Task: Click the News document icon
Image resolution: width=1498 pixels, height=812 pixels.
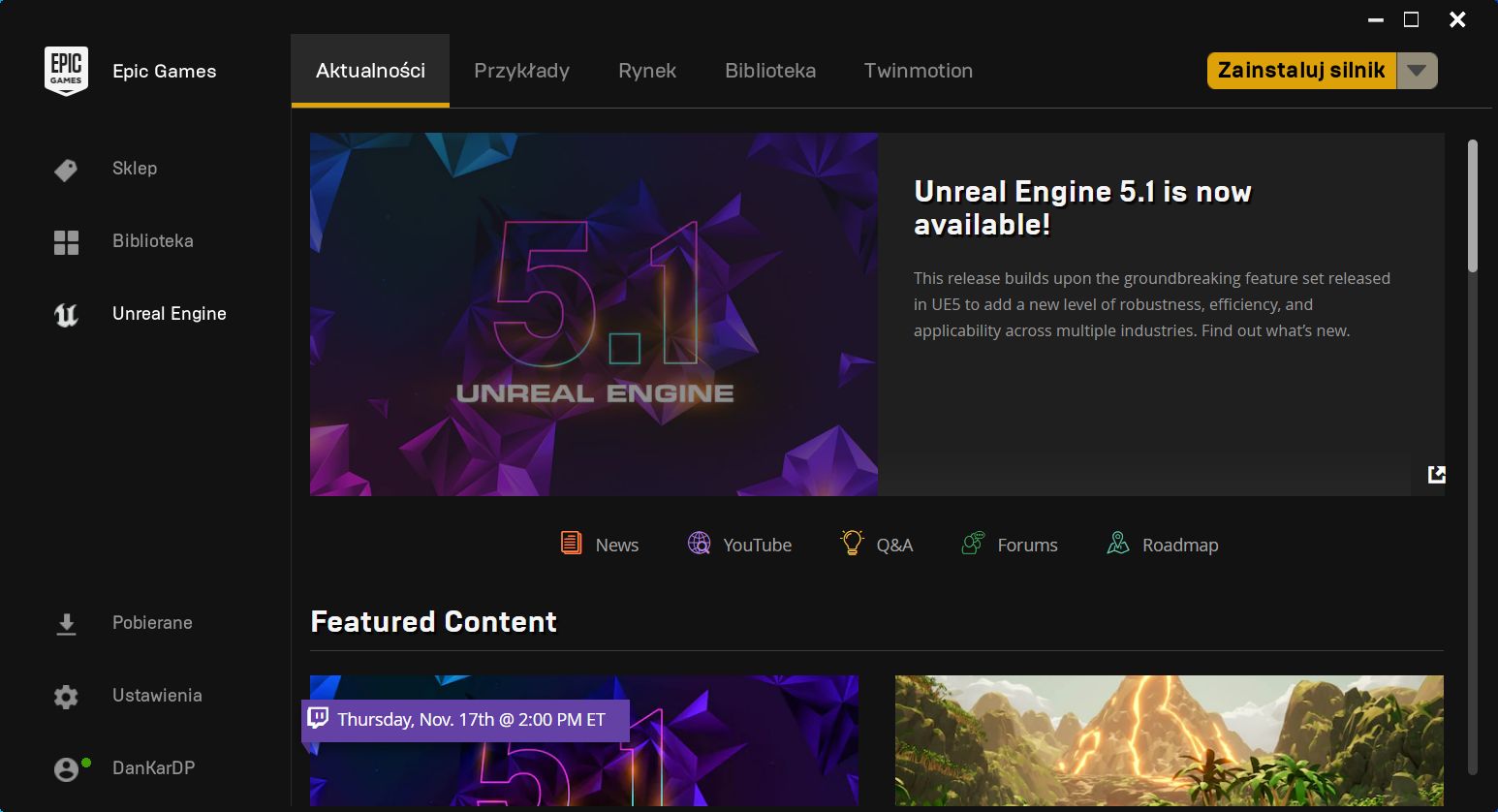Action: tap(572, 543)
